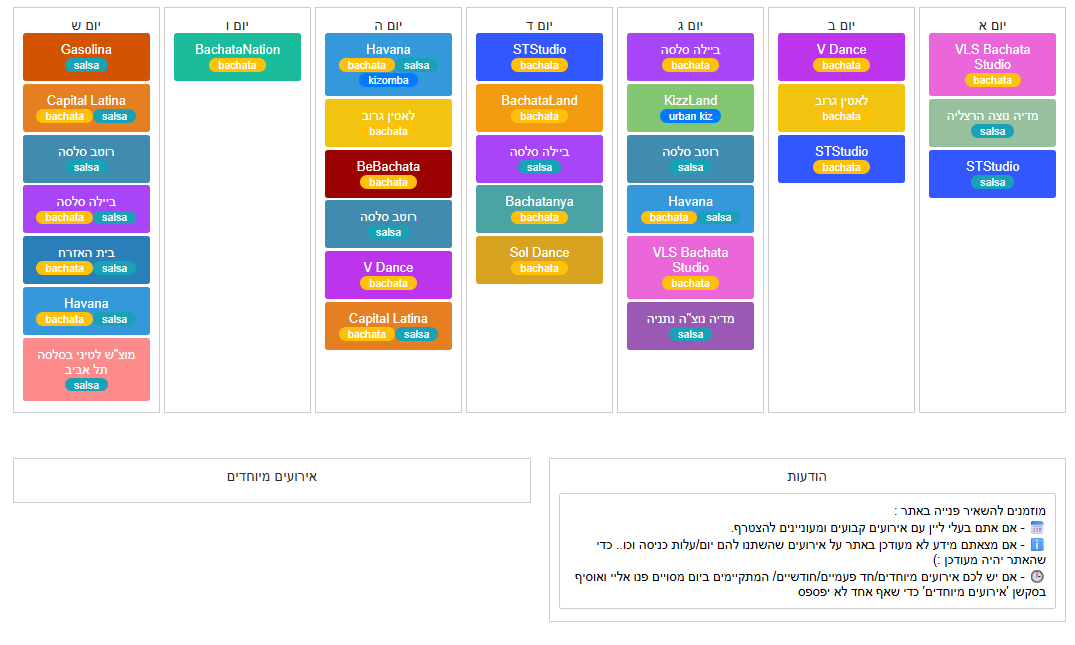Image resolution: width=1075 pixels, height=645 pixels.
Task: Click the הודעות panel heading
Action: pyautogui.click(x=807, y=477)
